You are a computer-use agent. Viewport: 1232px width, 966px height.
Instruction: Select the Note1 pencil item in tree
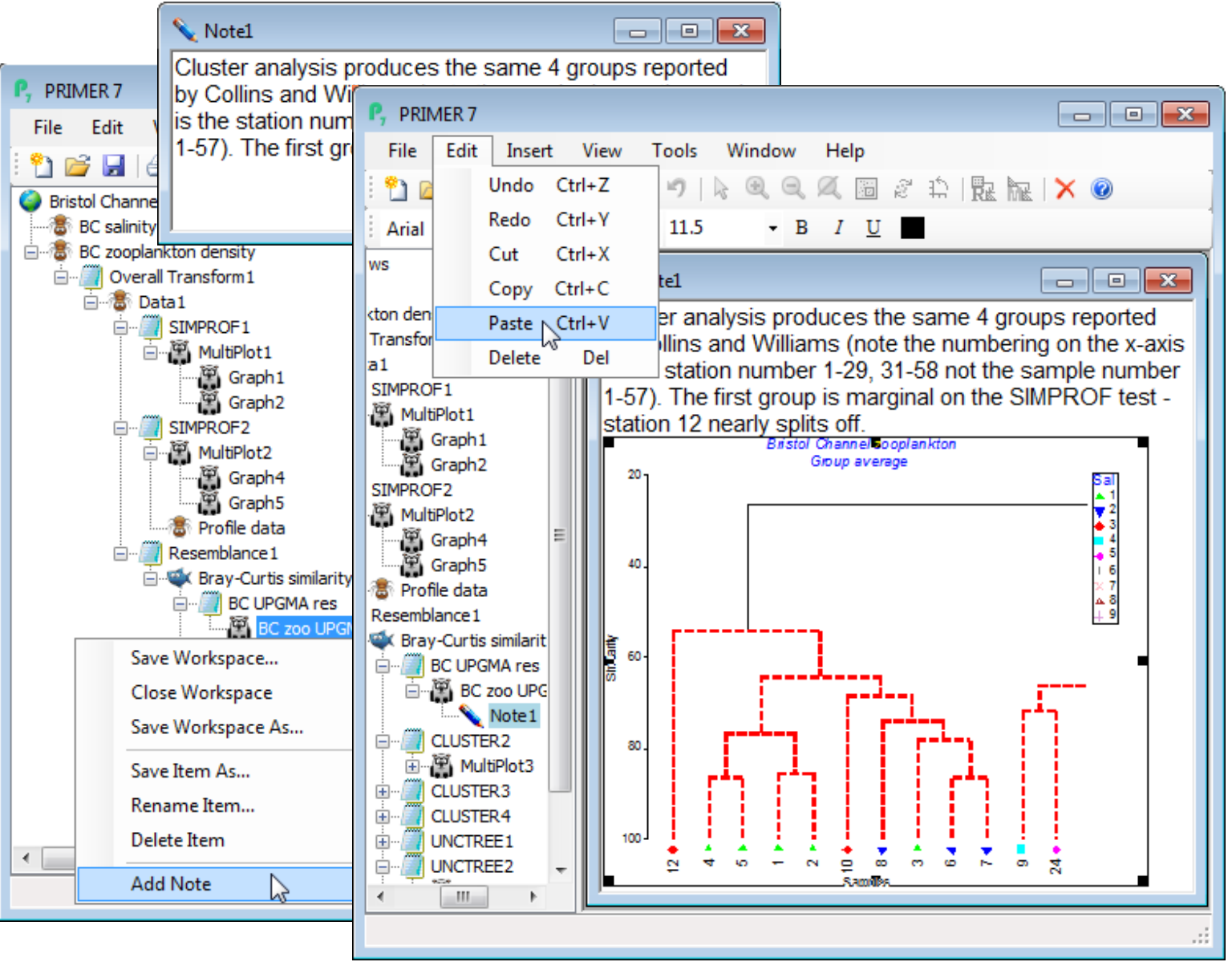[x=513, y=716]
